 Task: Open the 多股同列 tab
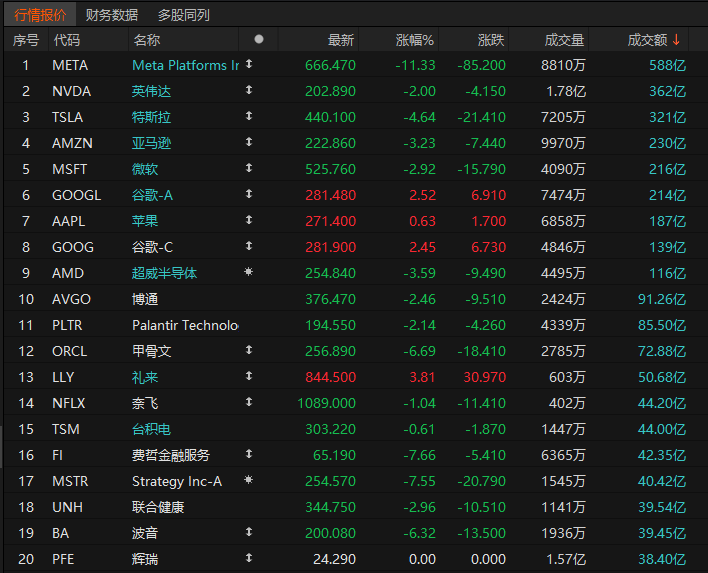(183, 15)
